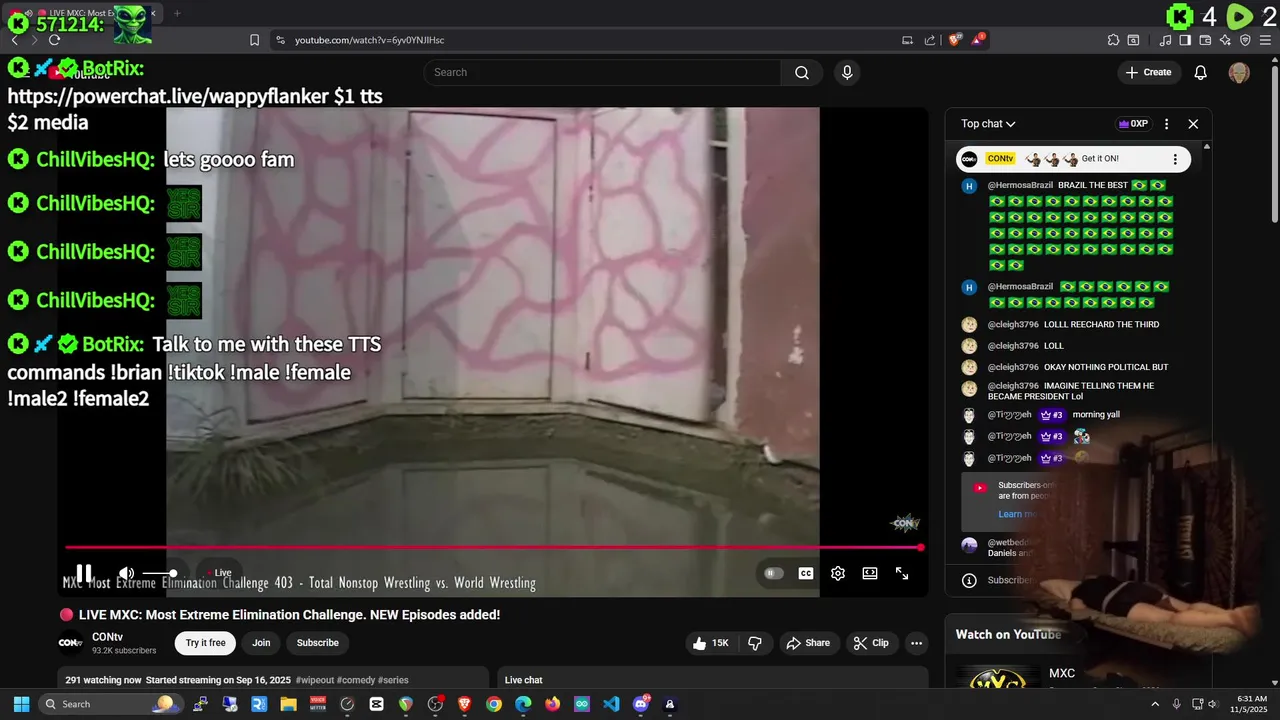Screen dimensions: 1280x720
Task: Click the #comedy hashtag
Action: point(355,680)
